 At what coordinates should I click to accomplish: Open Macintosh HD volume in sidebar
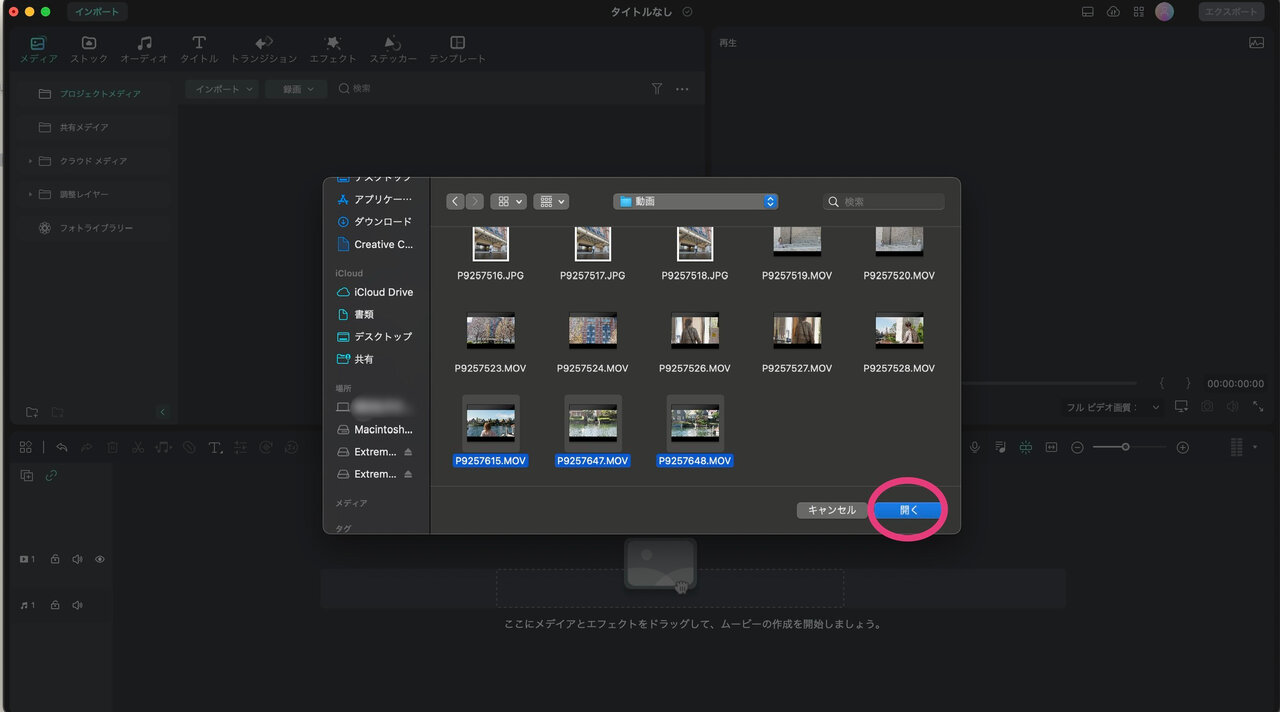tap(376, 429)
